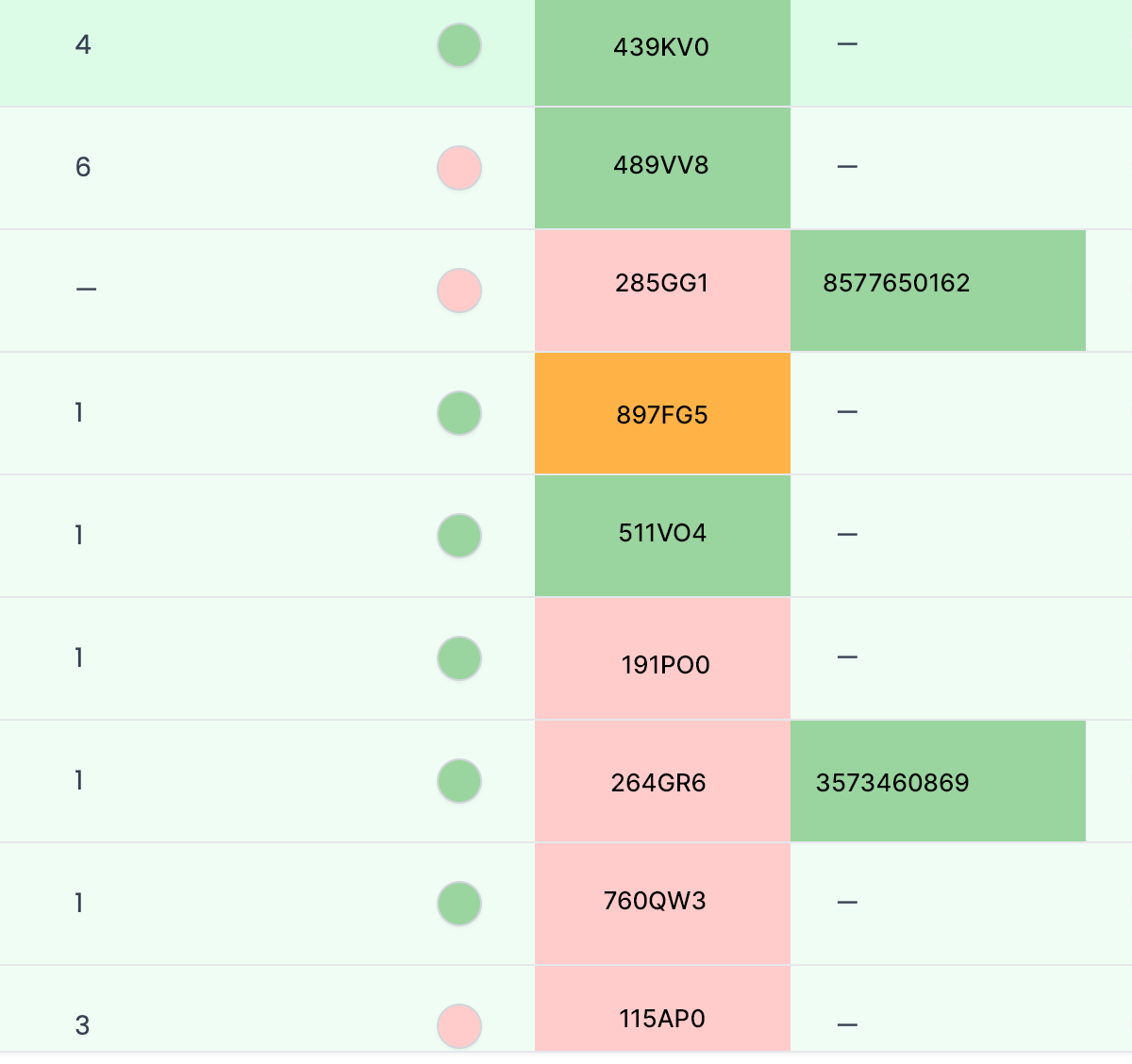Click the green status dot beside 897FG5
This screenshot has height=1064, width=1132.
(x=459, y=413)
